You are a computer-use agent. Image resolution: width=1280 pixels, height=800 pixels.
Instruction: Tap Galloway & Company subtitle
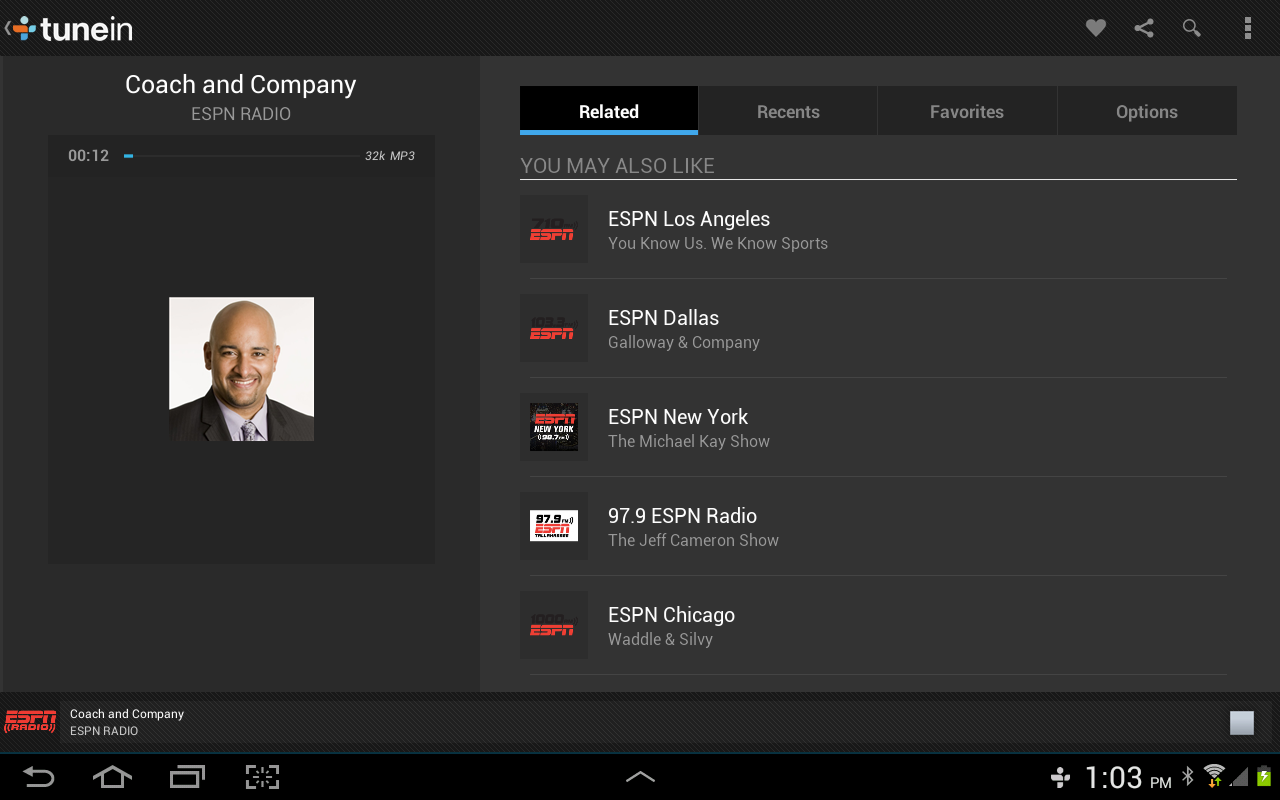point(684,342)
